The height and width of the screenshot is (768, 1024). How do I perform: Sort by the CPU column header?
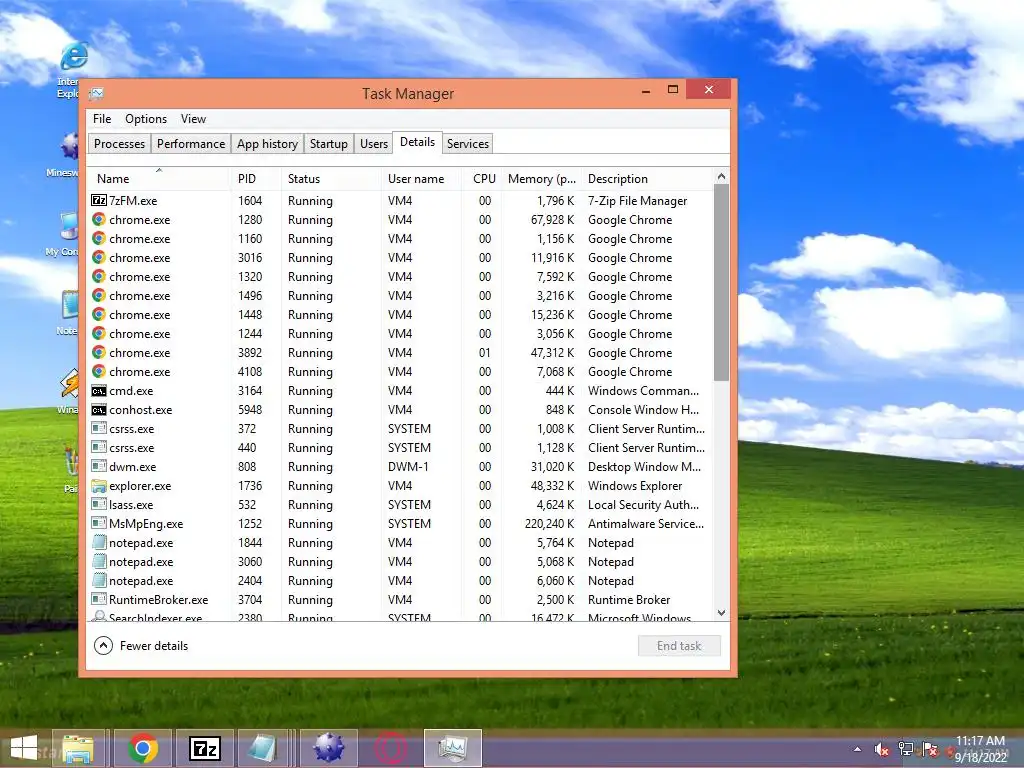tap(482, 178)
